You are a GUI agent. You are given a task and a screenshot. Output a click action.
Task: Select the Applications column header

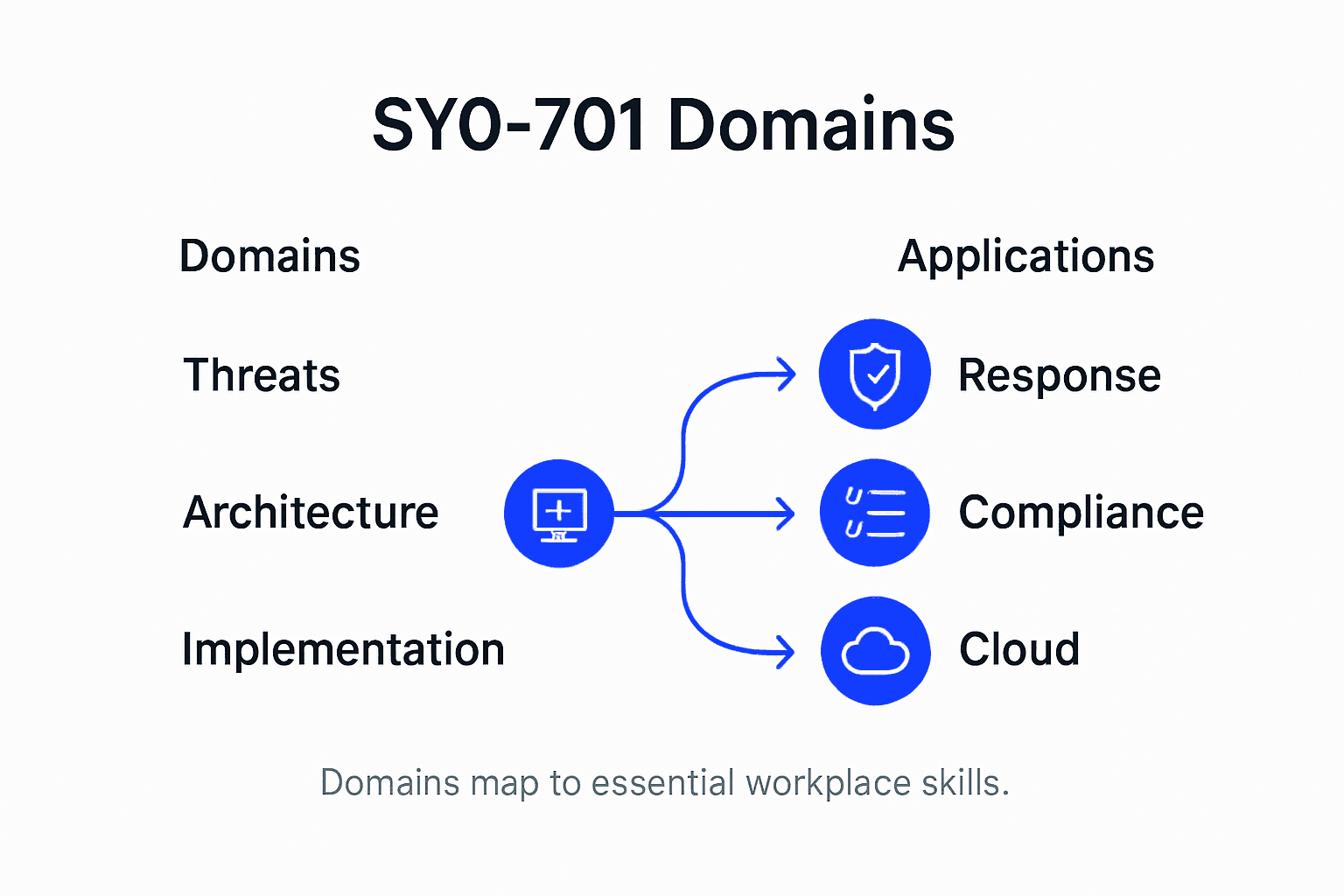click(1025, 255)
